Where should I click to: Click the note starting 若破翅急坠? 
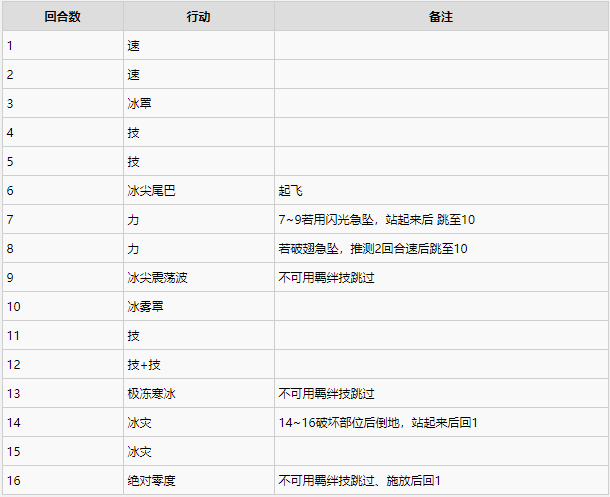coord(373,249)
